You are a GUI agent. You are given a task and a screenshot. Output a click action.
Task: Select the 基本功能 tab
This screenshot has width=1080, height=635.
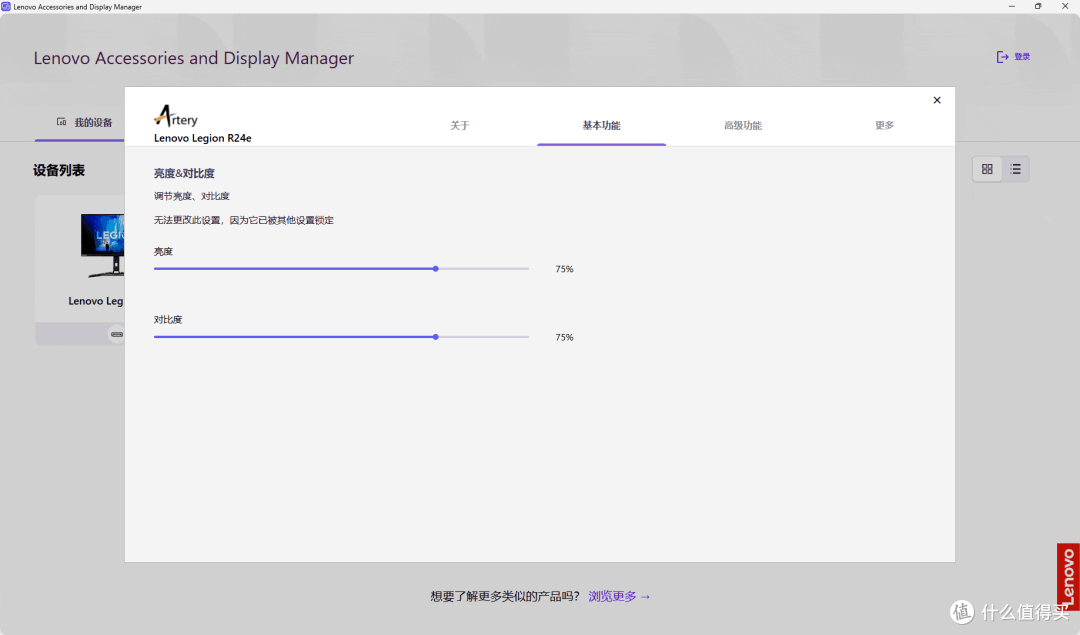coord(601,125)
